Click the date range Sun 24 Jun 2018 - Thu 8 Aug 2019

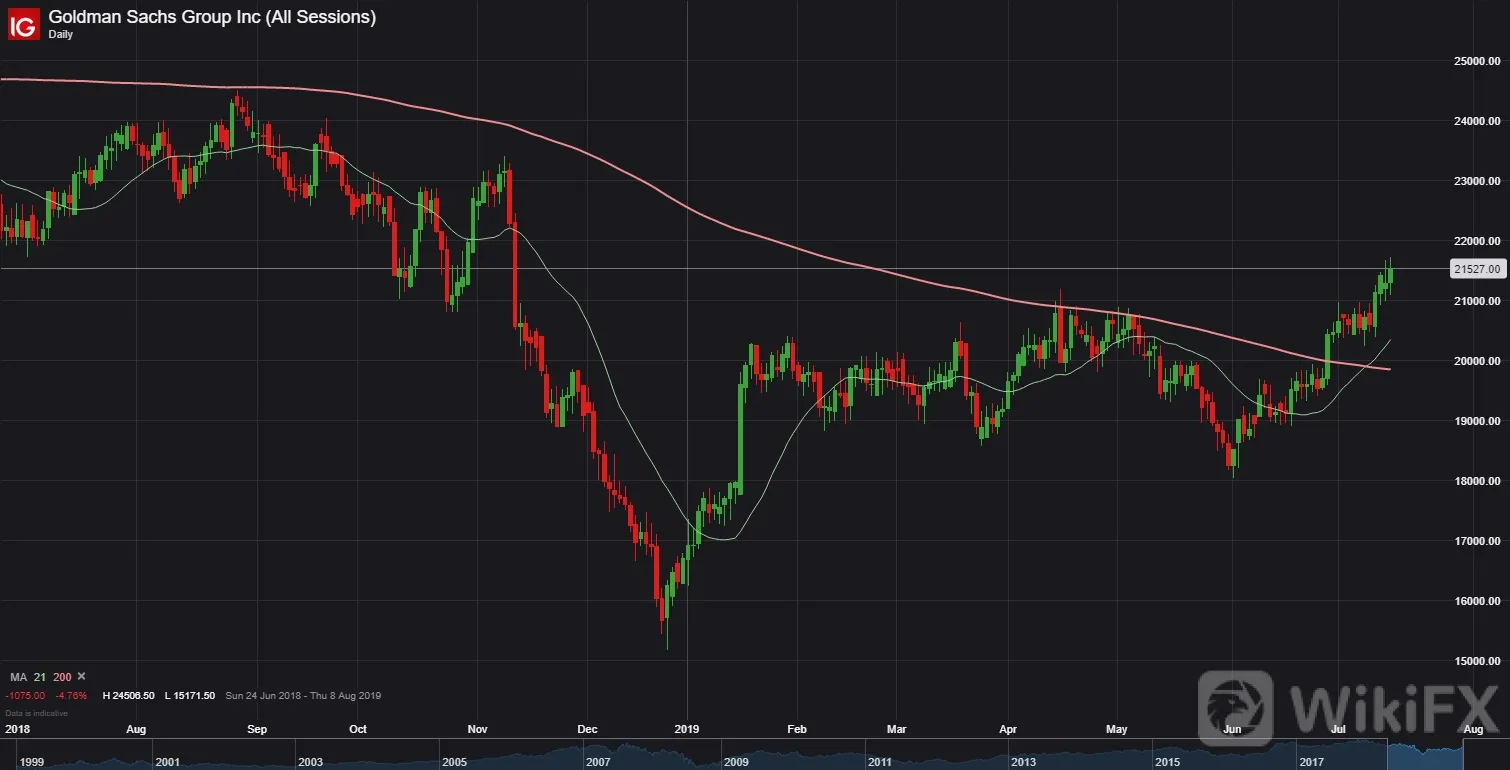click(303, 695)
